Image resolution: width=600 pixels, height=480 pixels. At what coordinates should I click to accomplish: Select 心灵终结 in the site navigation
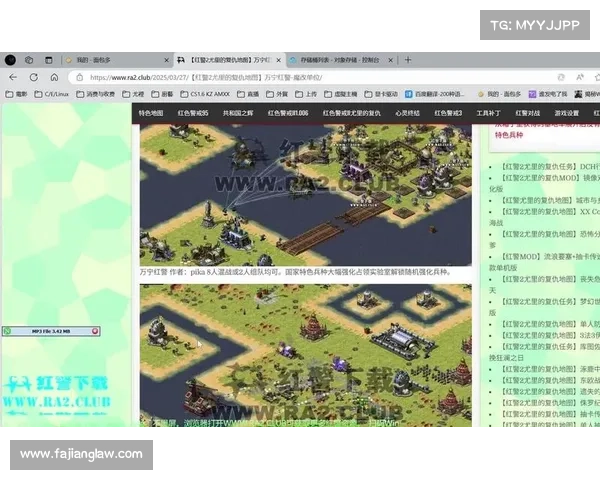click(410, 114)
